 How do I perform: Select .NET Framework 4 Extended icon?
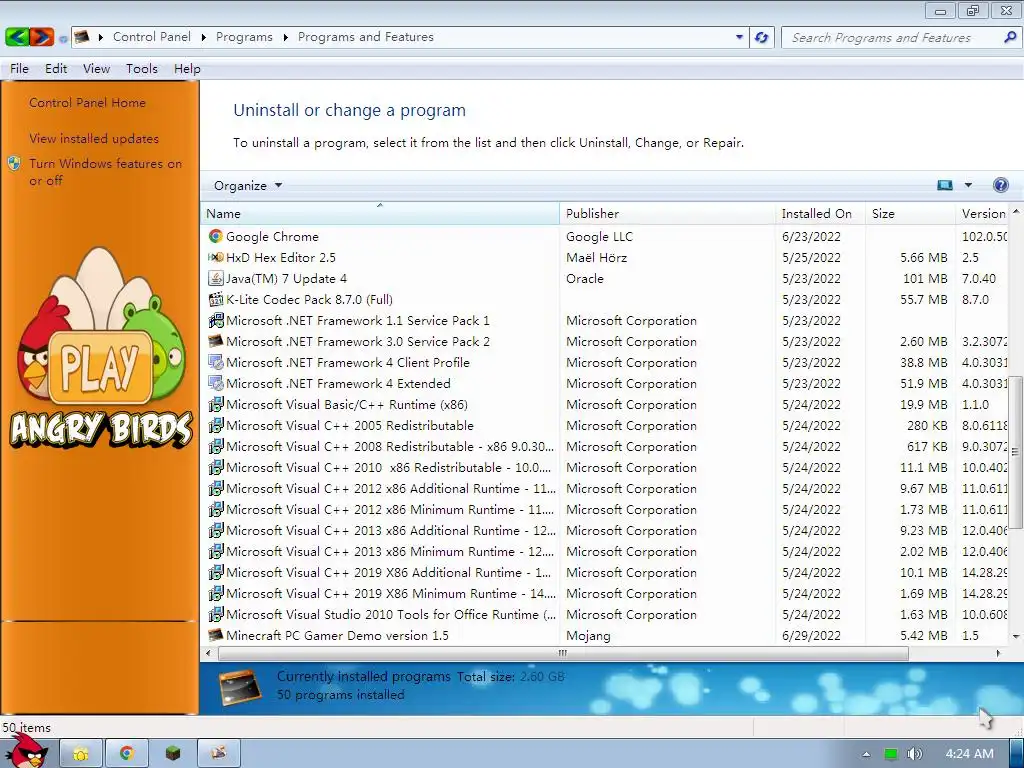[x=216, y=383]
